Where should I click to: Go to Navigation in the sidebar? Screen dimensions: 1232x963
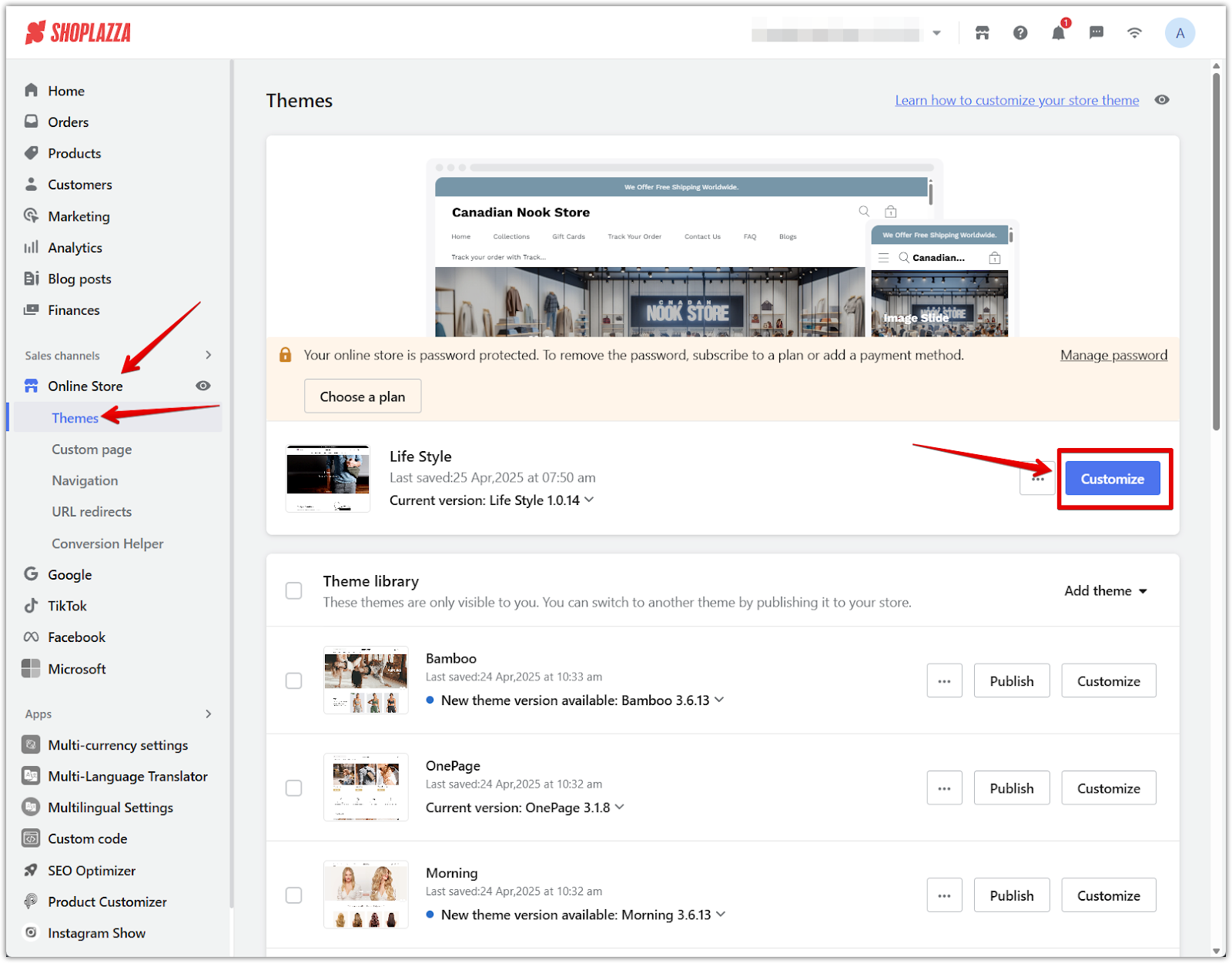(x=85, y=480)
